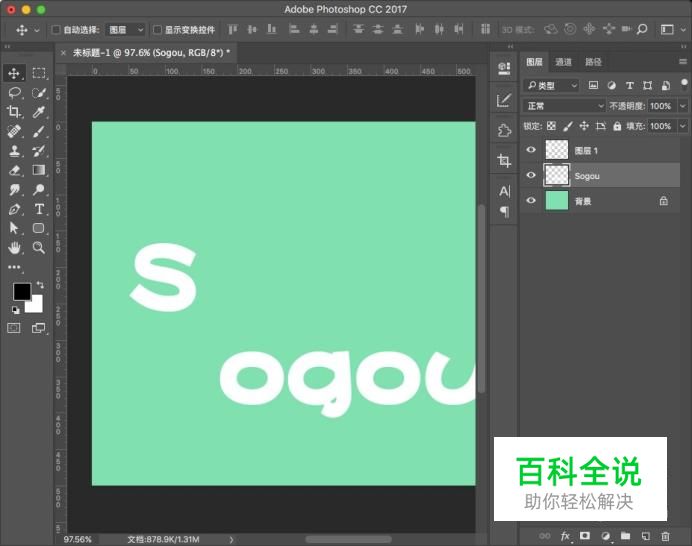Pick the Clone Stamp tool
This screenshot has width=692, height=546.
tap(14, 151)
